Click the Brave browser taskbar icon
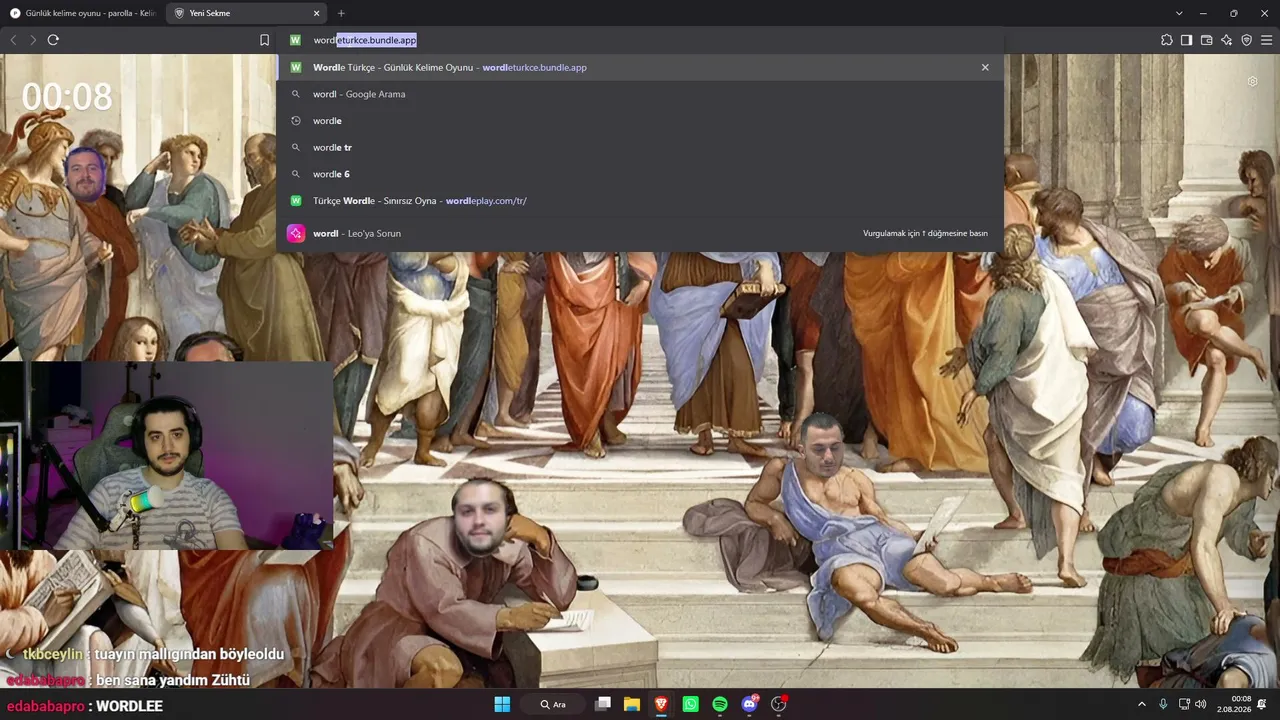 [661, 704]
